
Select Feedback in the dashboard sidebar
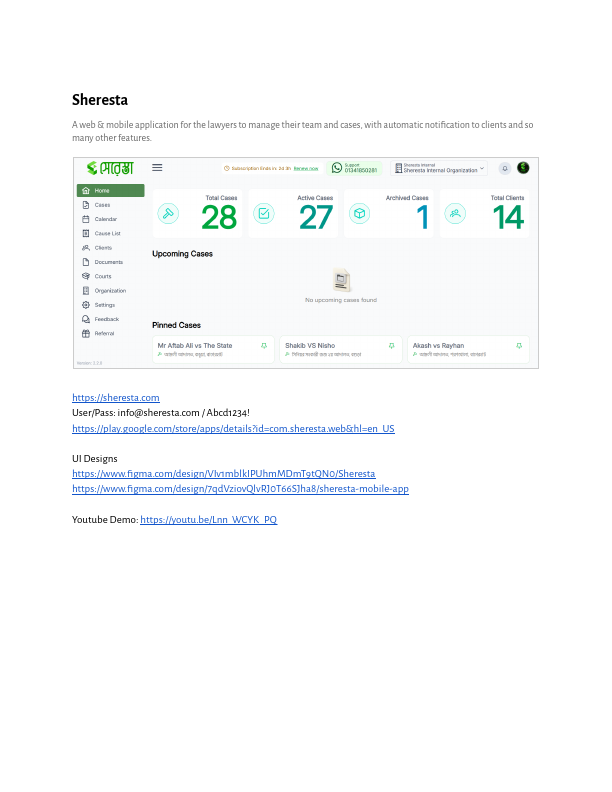111,319
